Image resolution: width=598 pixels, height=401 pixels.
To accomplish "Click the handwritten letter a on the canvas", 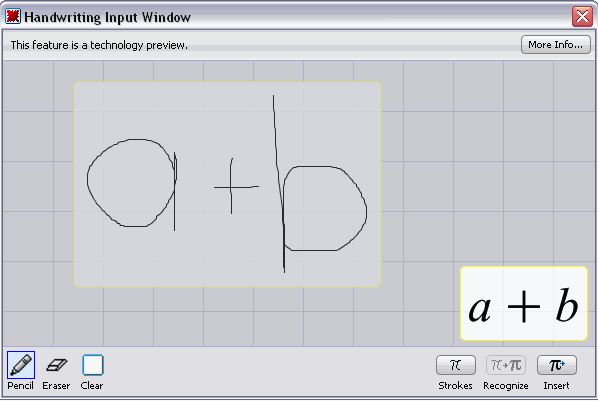I will click(132, 184).
